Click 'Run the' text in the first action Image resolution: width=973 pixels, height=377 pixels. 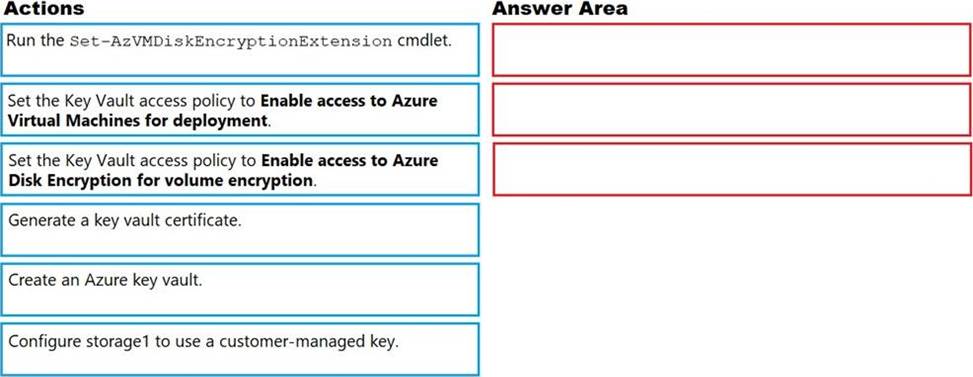pyautogui.click(x=35, y=42)
